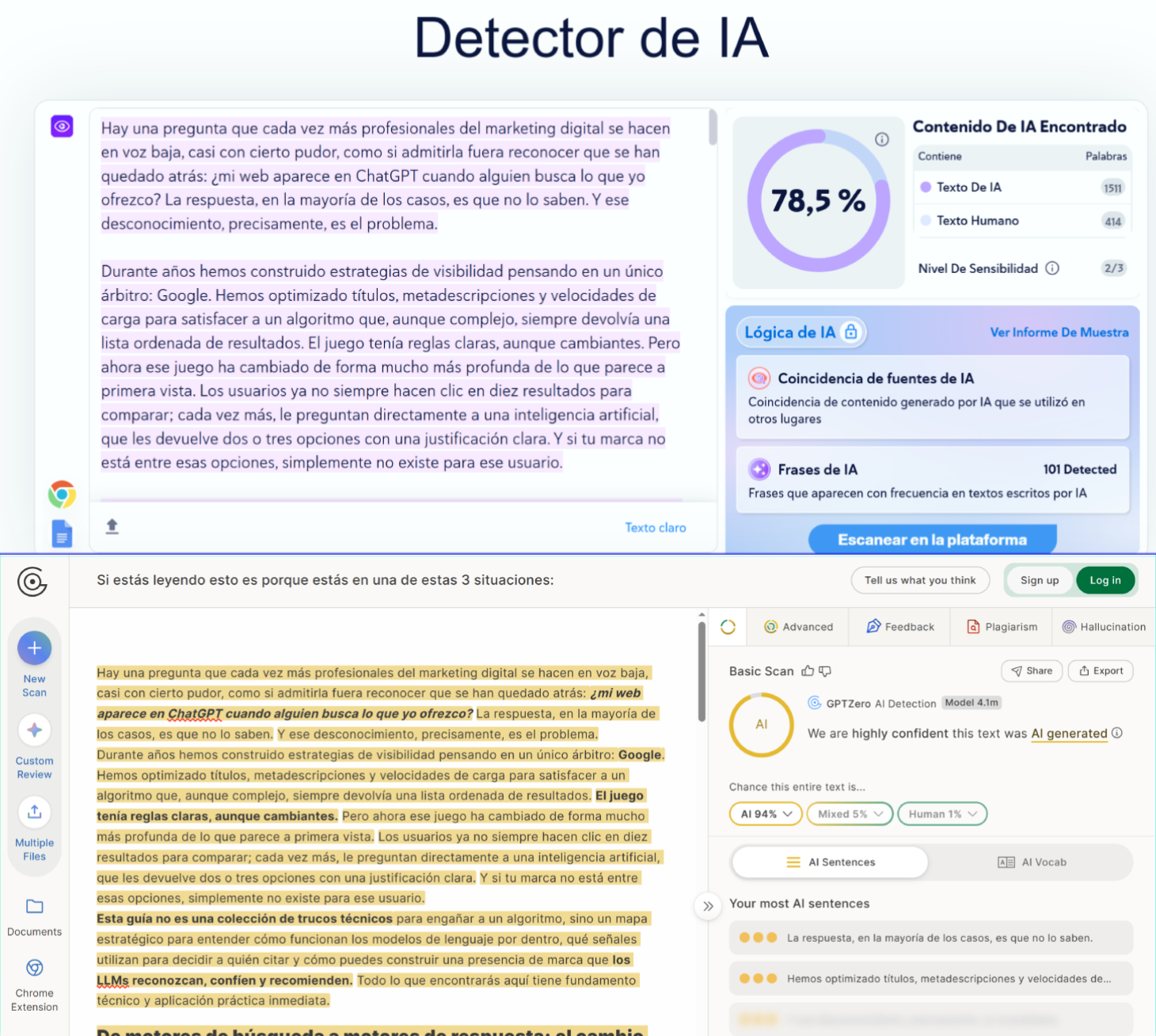Expand the AI 94% dropdown
The height and width of the screenshot is (1036, 1156).
pos(766,814)
